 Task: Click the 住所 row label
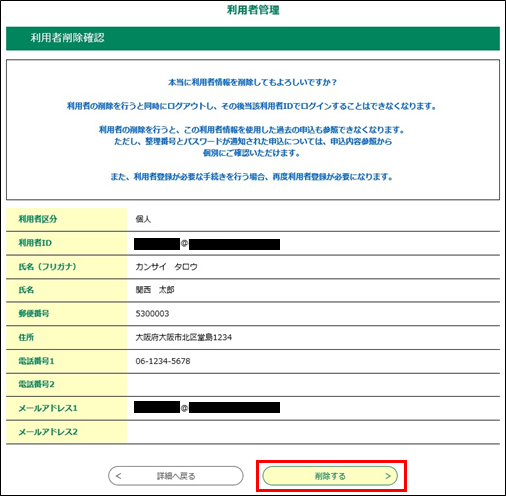coord(26,337)
